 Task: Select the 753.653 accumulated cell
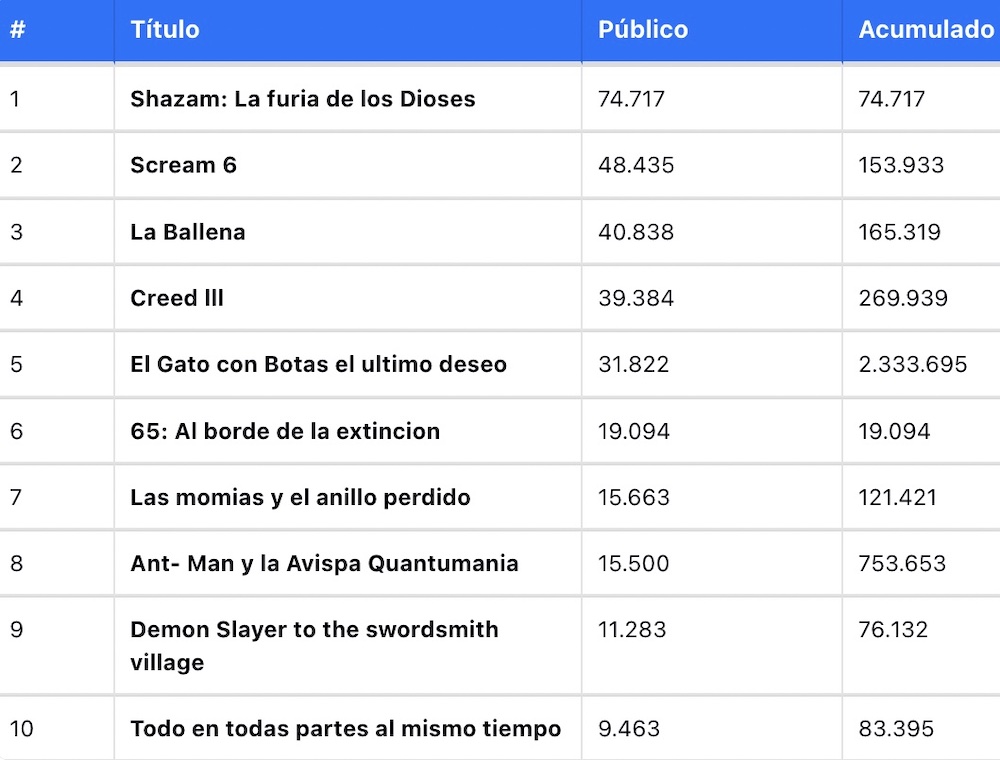coord(901,563)
